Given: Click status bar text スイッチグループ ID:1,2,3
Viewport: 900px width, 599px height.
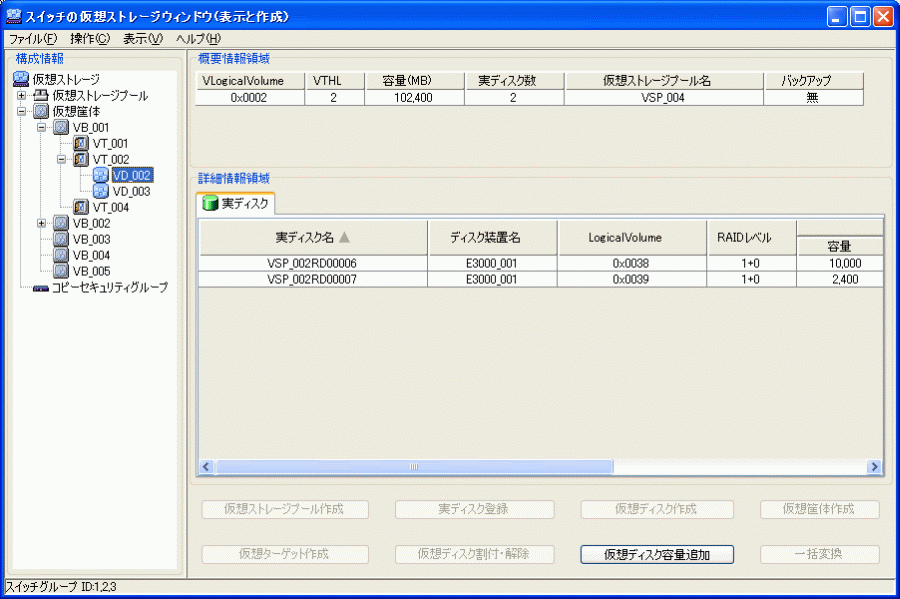Looking at the screenshot, I should tap(61, 586).
